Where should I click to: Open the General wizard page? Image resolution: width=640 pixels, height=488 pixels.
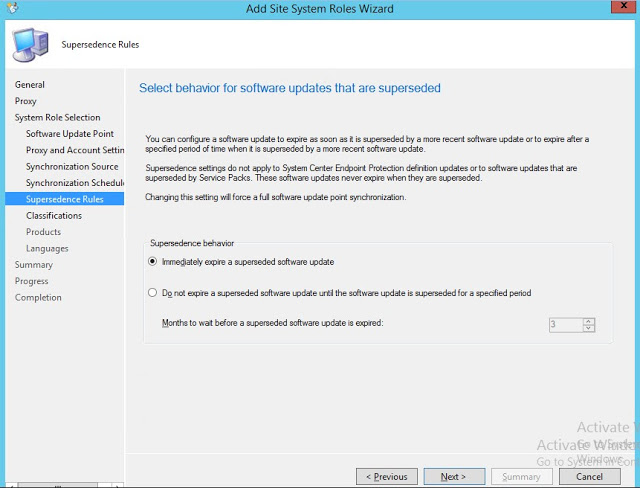point(30,85)
